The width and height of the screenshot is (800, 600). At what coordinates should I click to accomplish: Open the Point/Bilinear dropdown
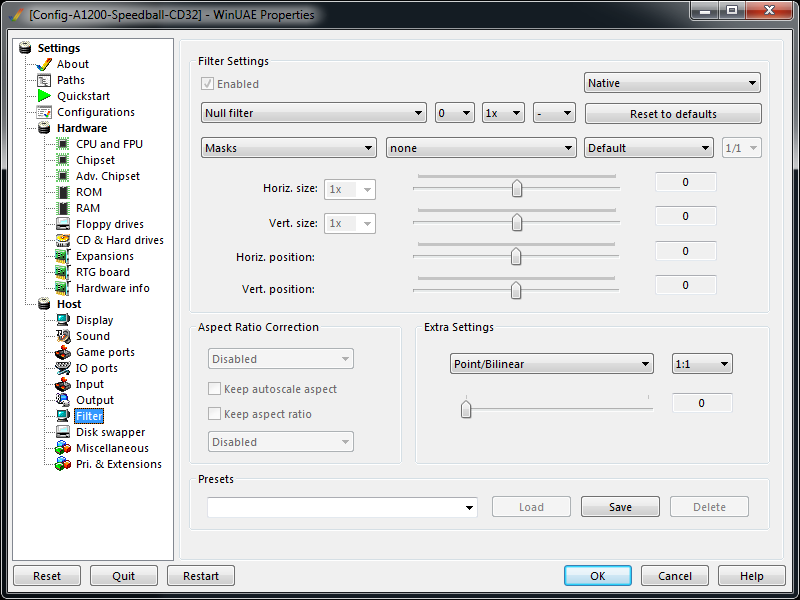coord(552,364)
